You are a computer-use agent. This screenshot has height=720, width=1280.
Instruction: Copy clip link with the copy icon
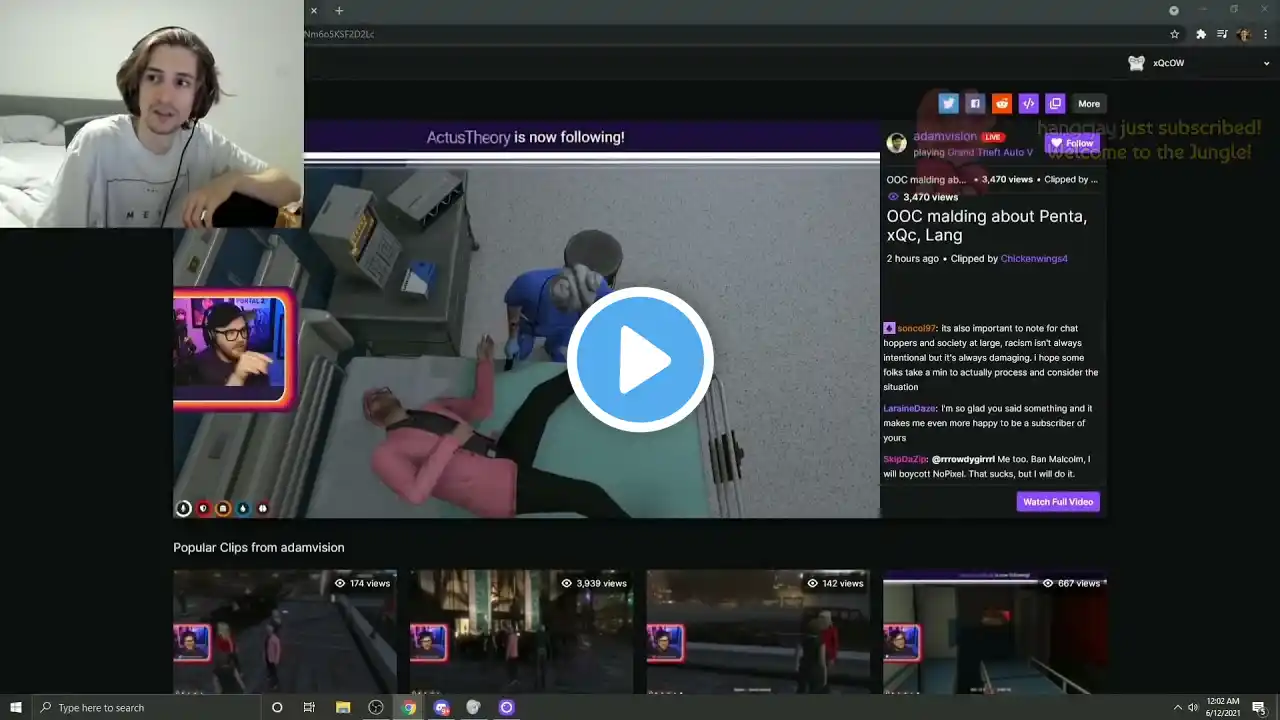(x=1055, y=103)
